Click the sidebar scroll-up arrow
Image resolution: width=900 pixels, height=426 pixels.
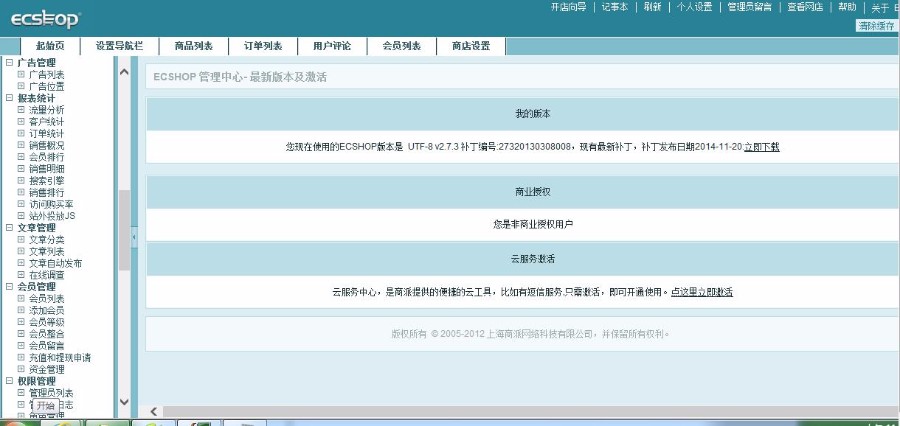(x=124, y=72)
